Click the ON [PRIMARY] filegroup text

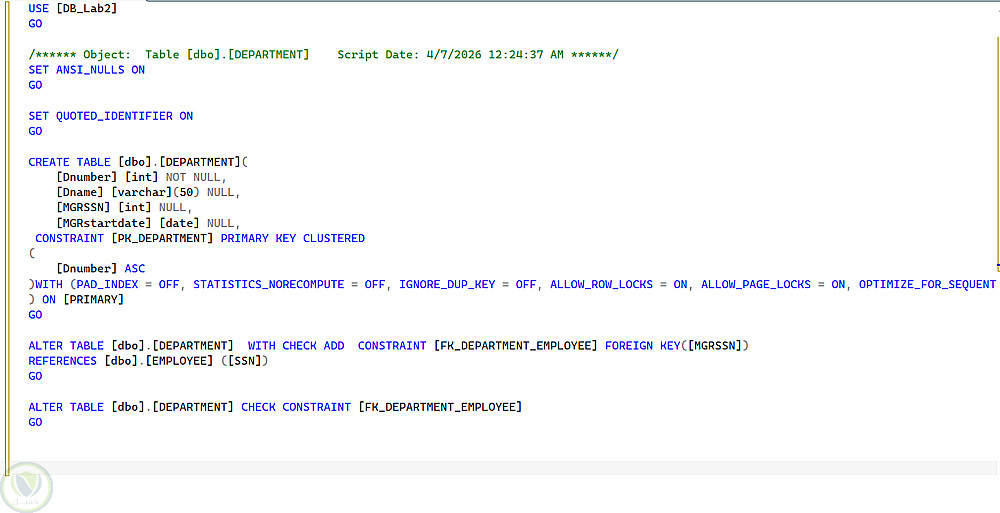pyautogui.click(x=83, y=299)
